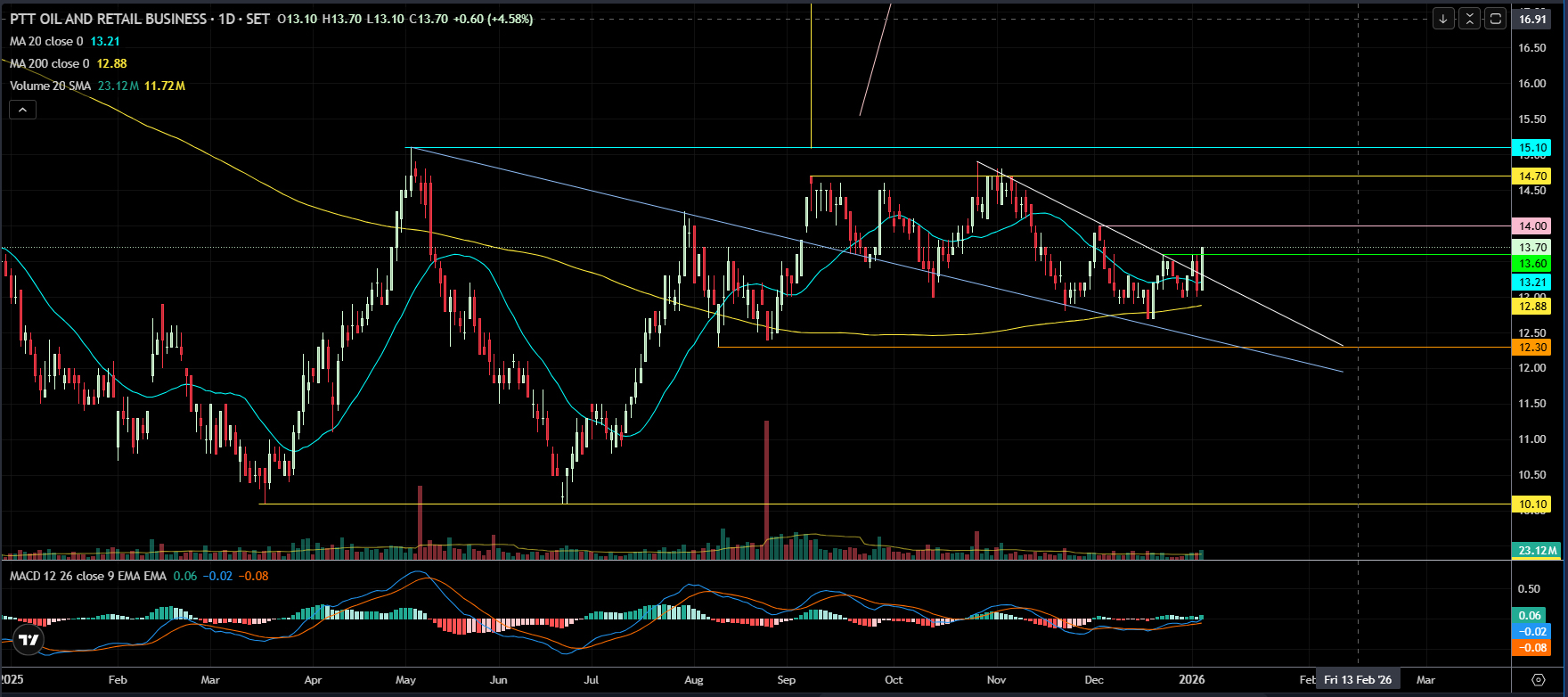The width and height of the screenshot is (1568, 697).
Task: Click the 2026 label on time axis
Action: (1191, 680)
